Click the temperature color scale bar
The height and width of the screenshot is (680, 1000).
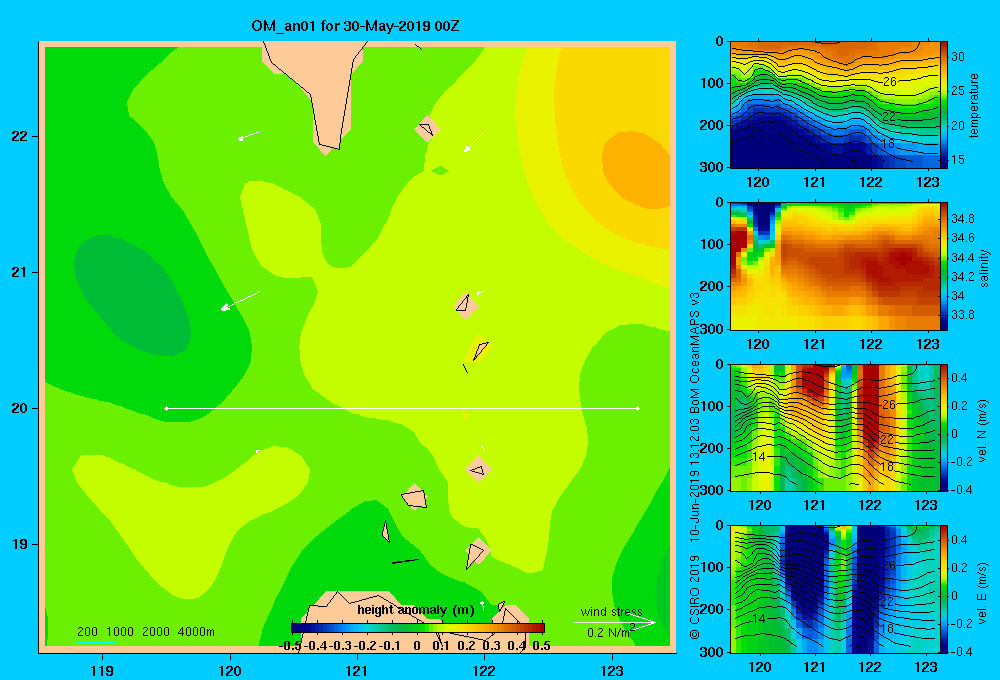pyautogui.click(x=944, y=105)
